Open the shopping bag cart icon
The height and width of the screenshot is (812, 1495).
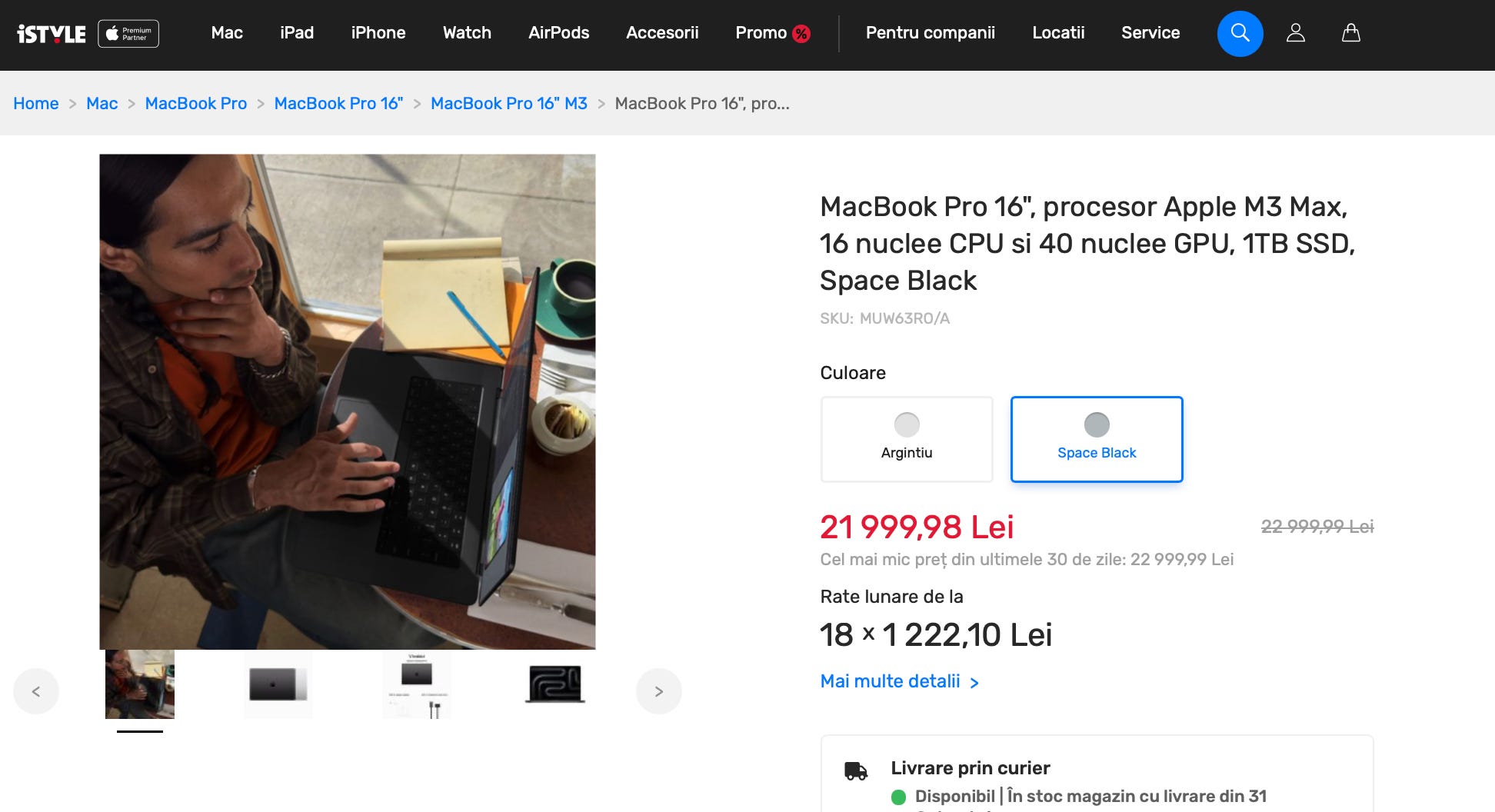click(x=1351, y=33)
